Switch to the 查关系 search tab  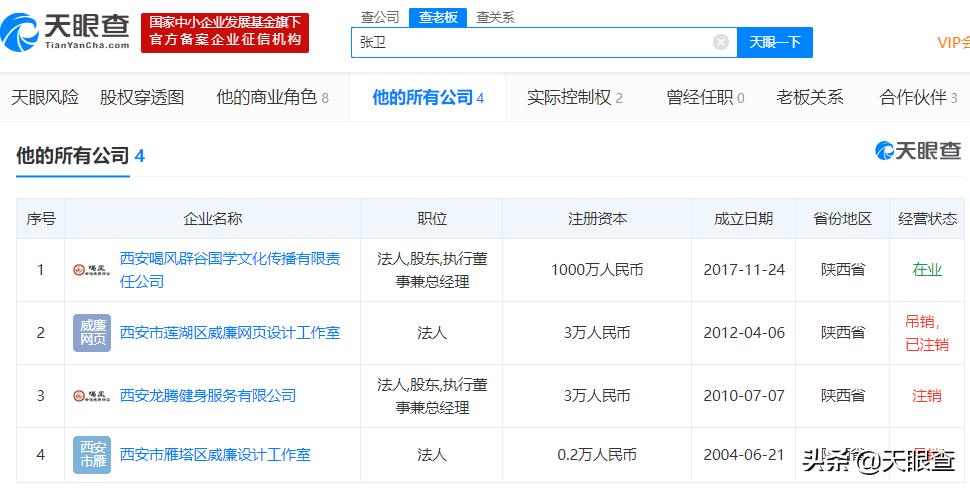pos(495,17)
